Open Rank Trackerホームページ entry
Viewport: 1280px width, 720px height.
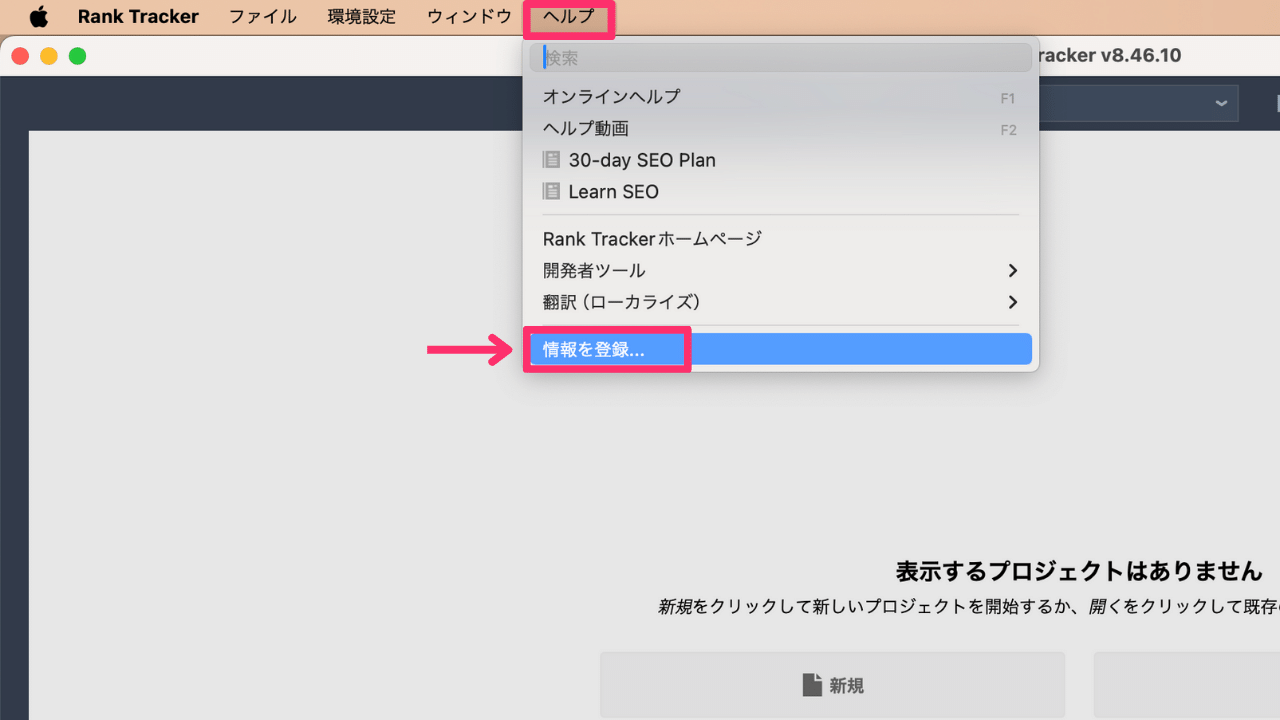[x=780, y=239]
